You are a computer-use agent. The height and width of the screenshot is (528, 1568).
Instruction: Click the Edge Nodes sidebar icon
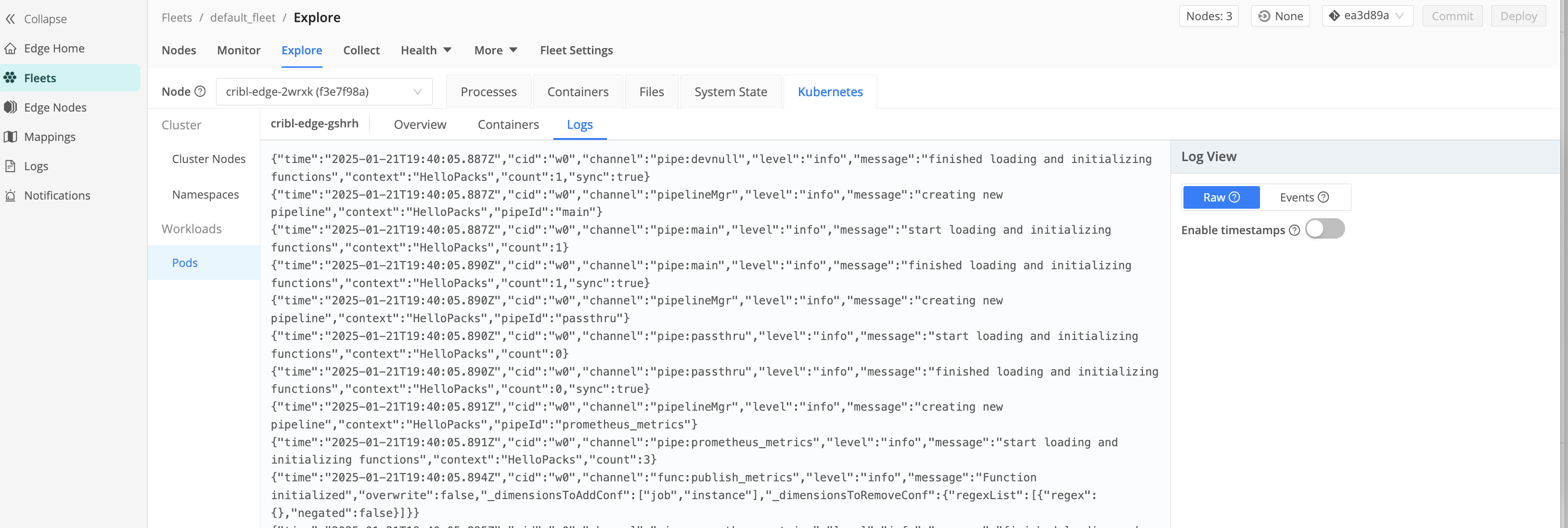[11, 108]
